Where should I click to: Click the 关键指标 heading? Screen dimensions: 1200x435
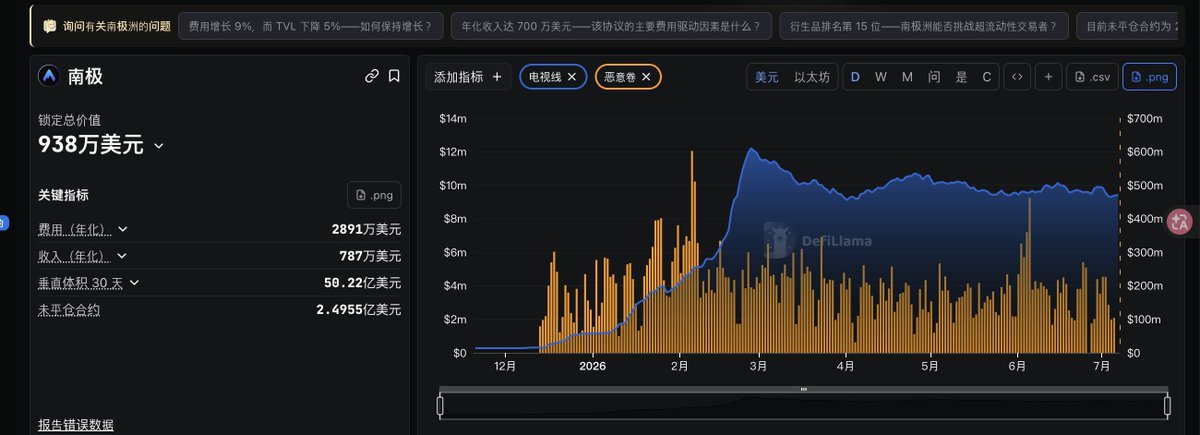pyautogui.click(x=63, y=195)
